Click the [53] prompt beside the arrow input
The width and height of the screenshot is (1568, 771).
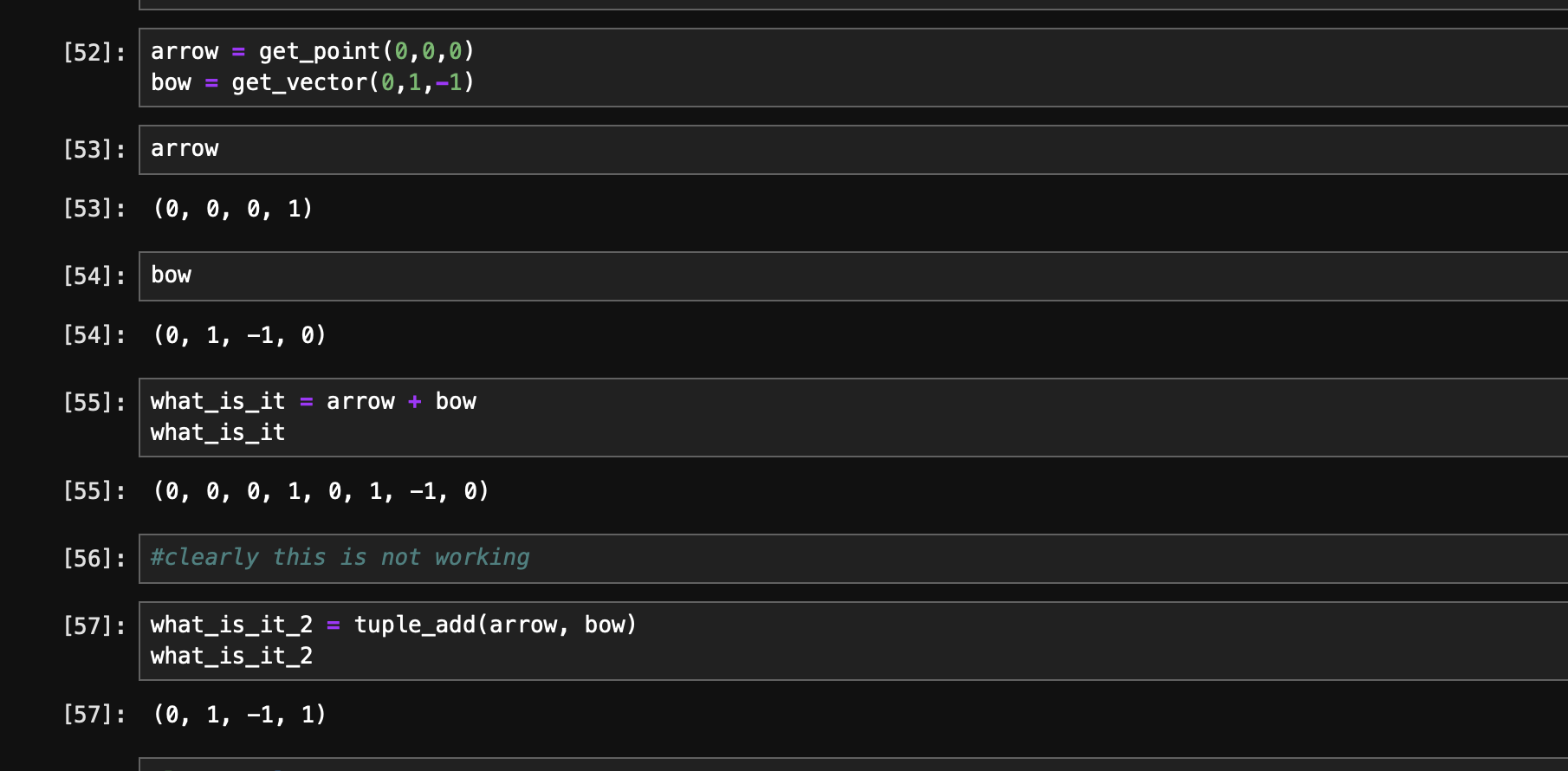(94, 150)
